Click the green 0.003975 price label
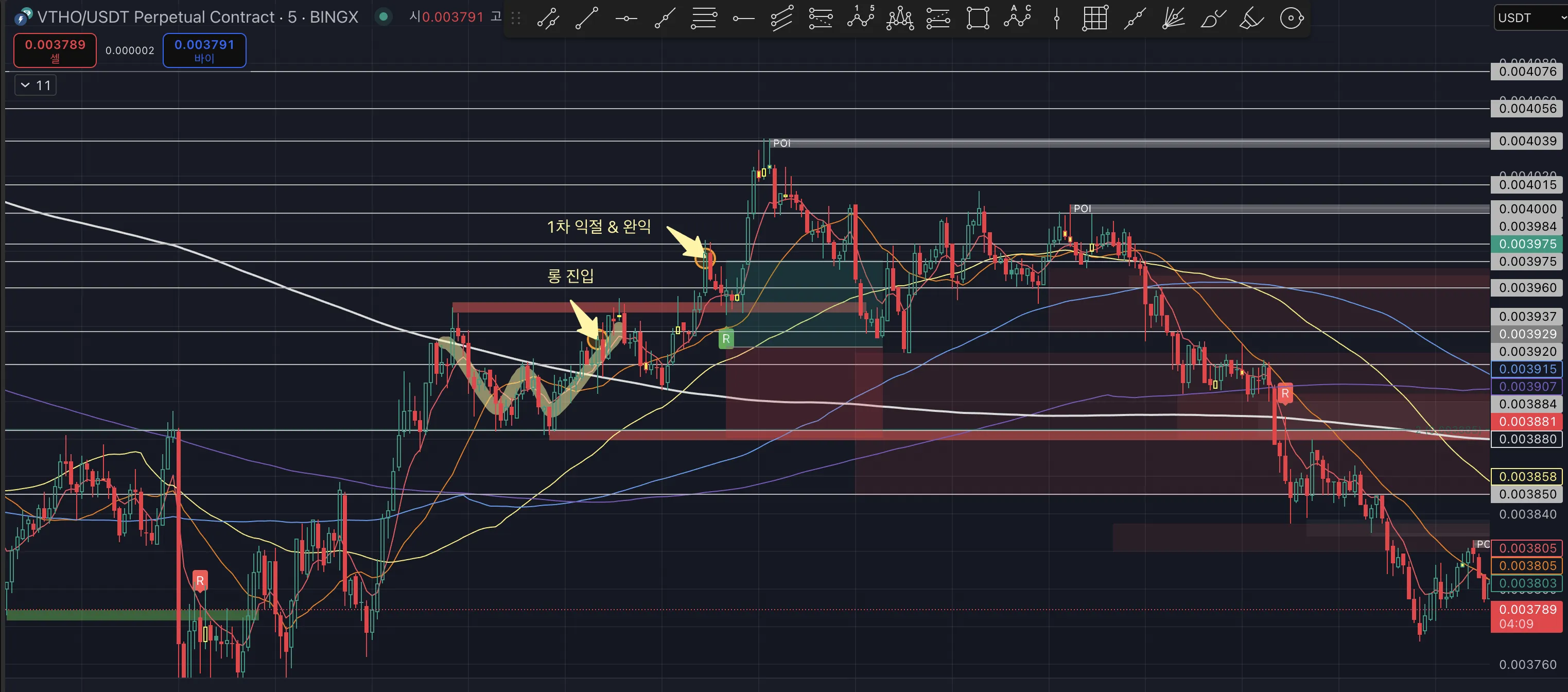1568x692 pixels. (x=1527, y=244)
